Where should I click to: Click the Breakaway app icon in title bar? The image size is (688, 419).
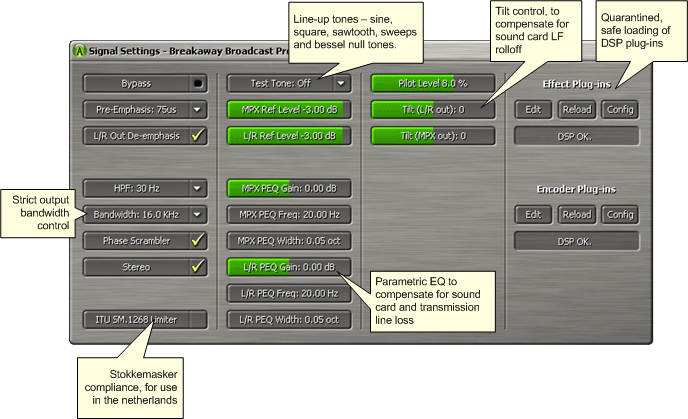(79, 50)
